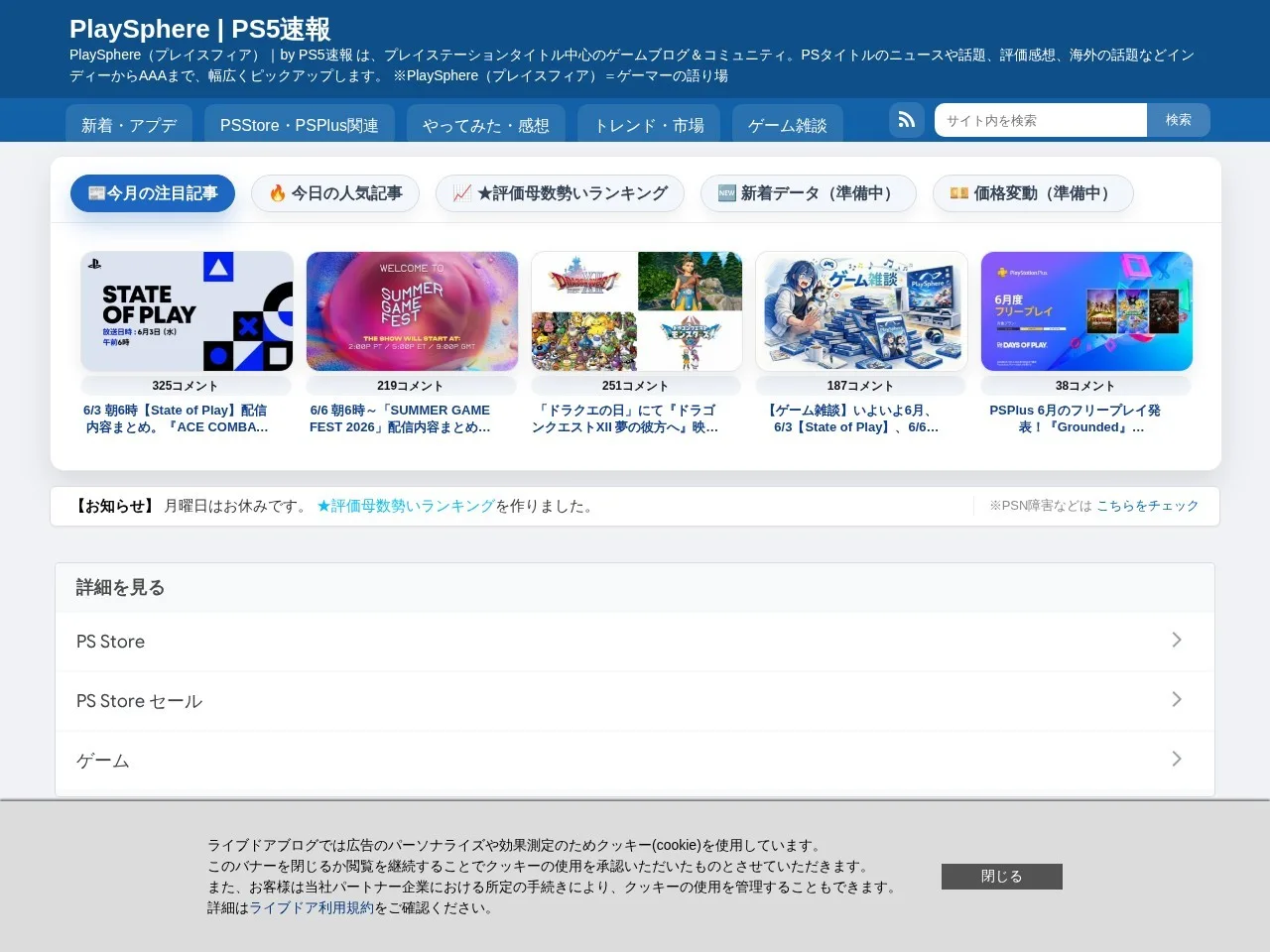Open the ゲーム雑談 article thumbnail
1270x952 pixels.
pos(861,311)
